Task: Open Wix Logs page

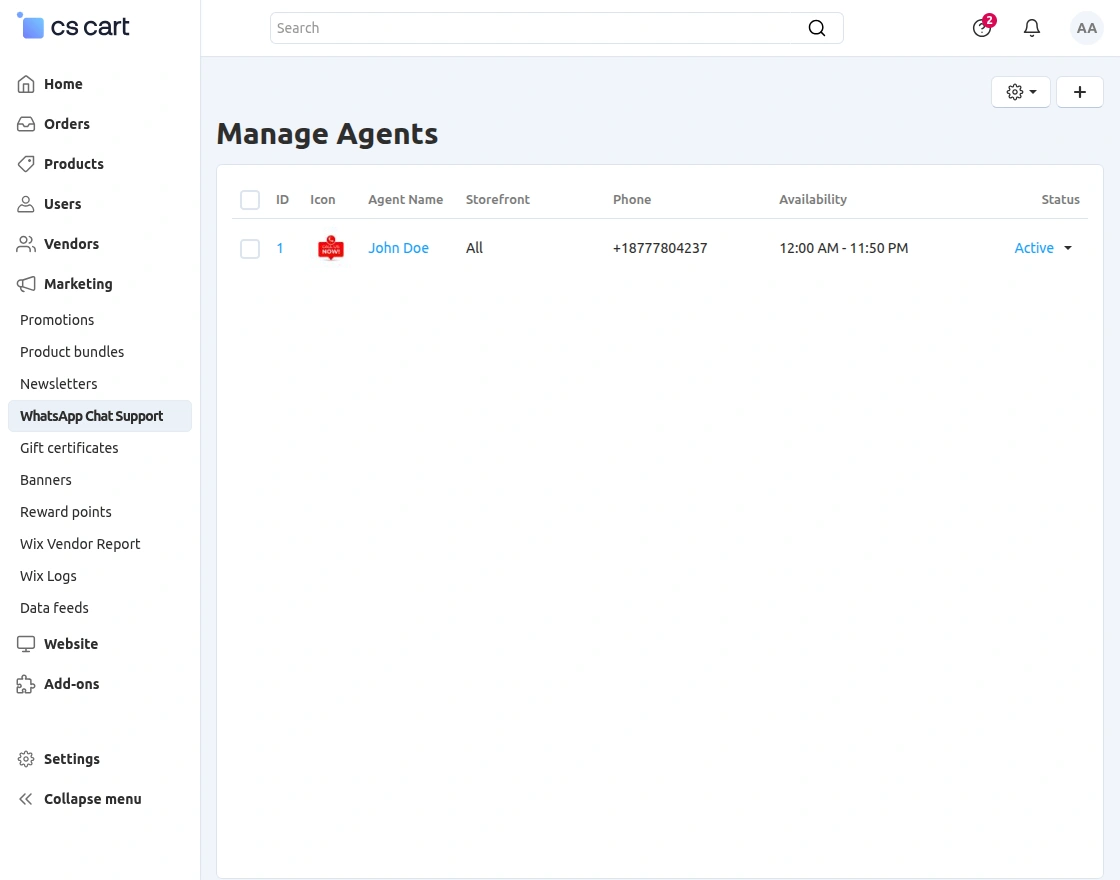Action: tap(48, 576)
